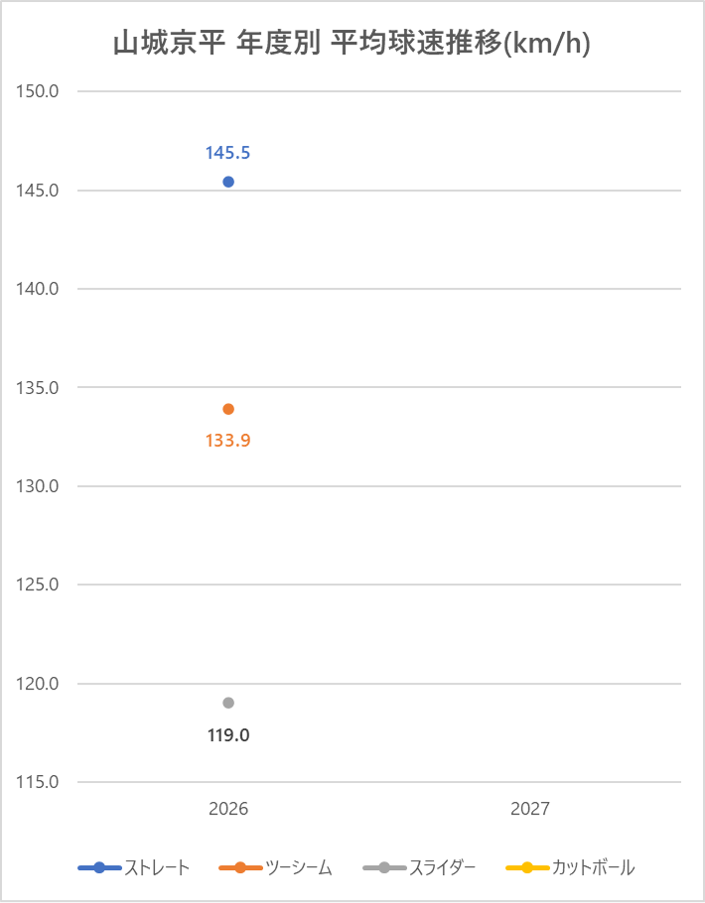This screenshot has width=705, height=903.
Task: Click the chart title 山城京平 年度別 平均球速推移
Action: coord(351,45)
